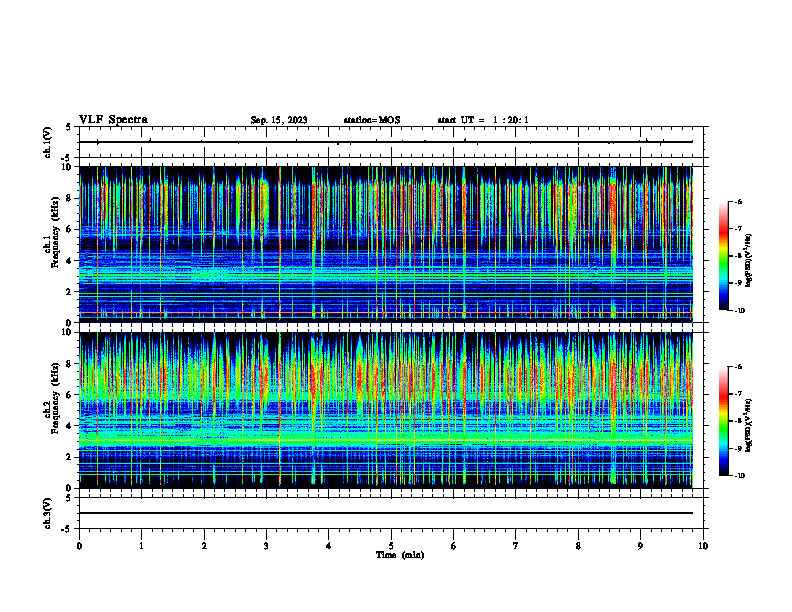Click the ch.1 'Frequency (kHz)' axis label
The height and width of the screenshot is (612, 792).
coord(56,232)
